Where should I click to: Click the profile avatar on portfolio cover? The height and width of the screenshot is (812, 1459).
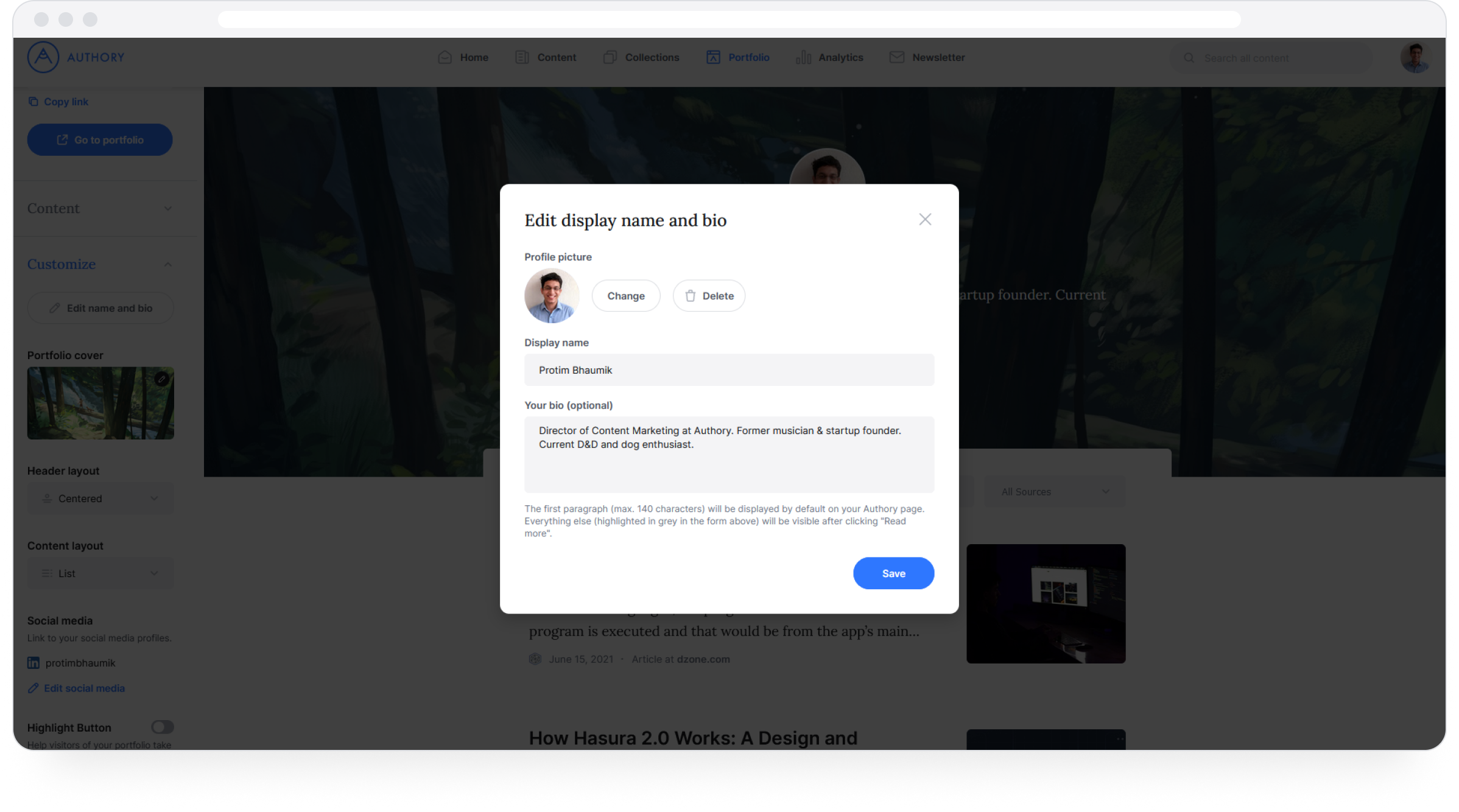click(827, 167)
